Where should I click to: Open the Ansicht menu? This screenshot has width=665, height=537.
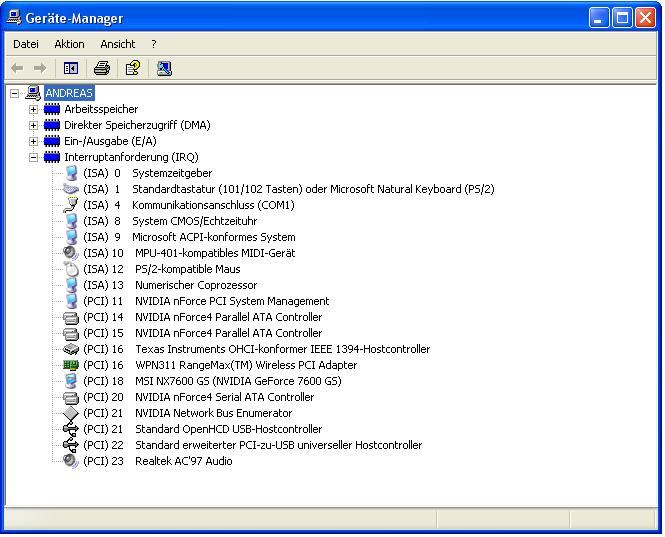pos(117,44)
